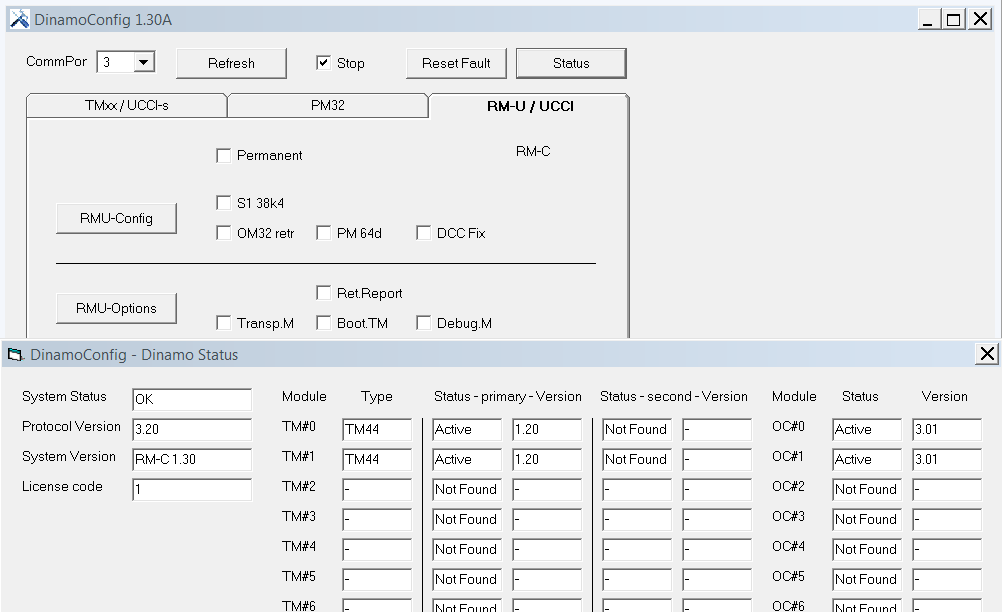The width and height of the screenshot is (1002, 612).
Task: Close the Dinamo Status window
Action: click(987, 354)
